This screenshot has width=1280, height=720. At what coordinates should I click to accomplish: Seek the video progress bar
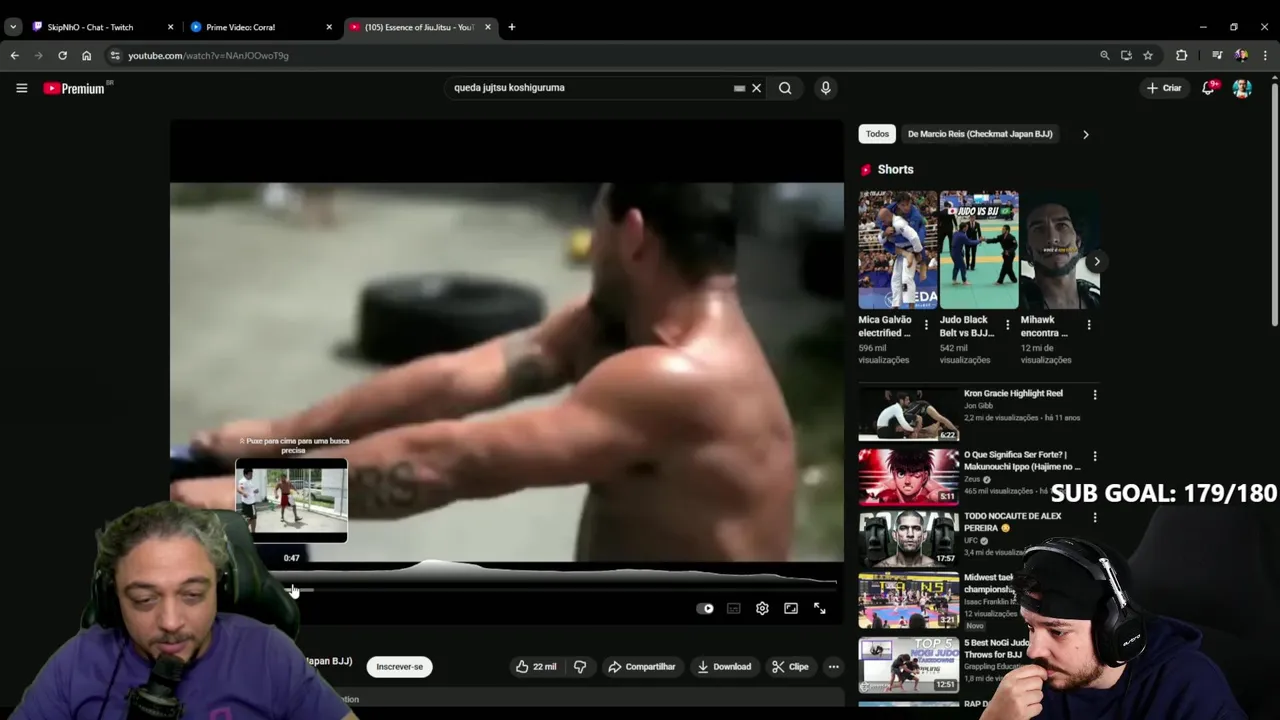click(x=505, y=590)
